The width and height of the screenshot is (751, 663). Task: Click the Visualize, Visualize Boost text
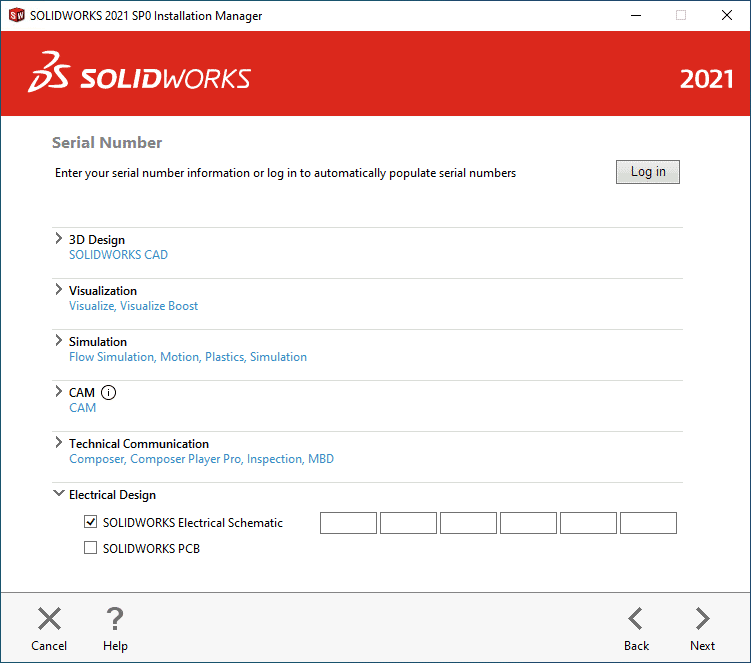pos(133,306)
